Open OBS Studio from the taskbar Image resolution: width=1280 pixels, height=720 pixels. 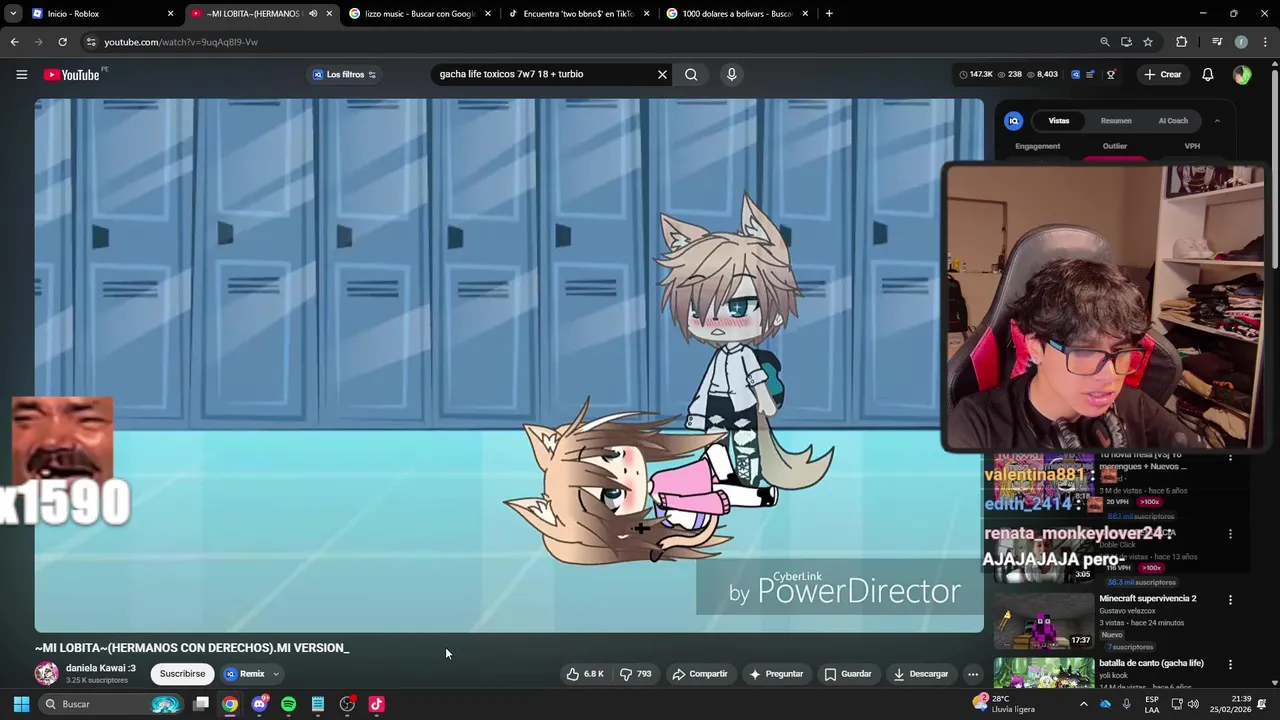click(x=347, y=704)
